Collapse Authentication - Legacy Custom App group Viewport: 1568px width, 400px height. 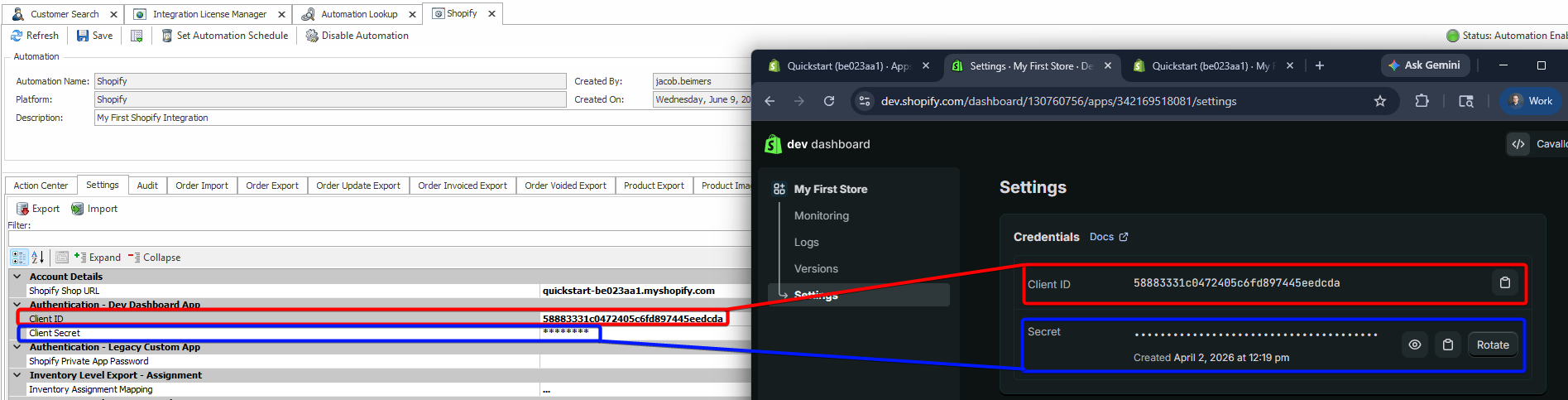click(x=17, y=347)
